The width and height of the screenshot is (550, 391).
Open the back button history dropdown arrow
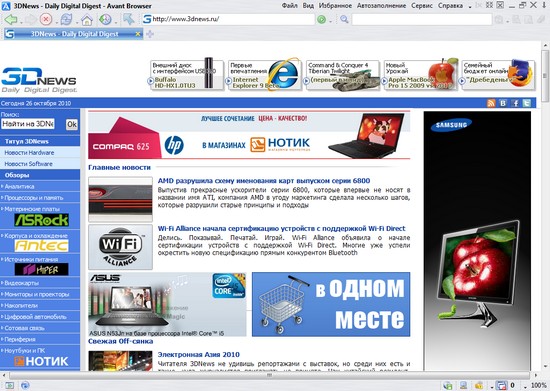point(21,22)
